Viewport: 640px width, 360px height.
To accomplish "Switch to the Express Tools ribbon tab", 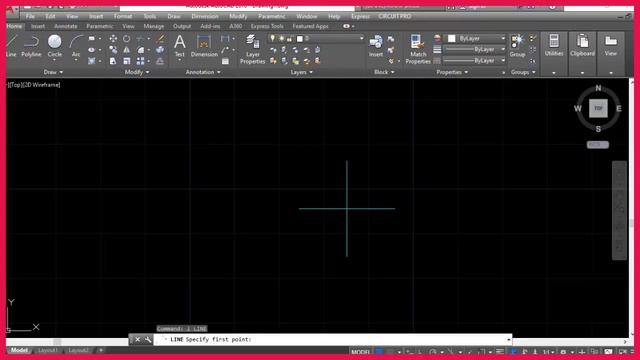I will [x=267, y=26].
